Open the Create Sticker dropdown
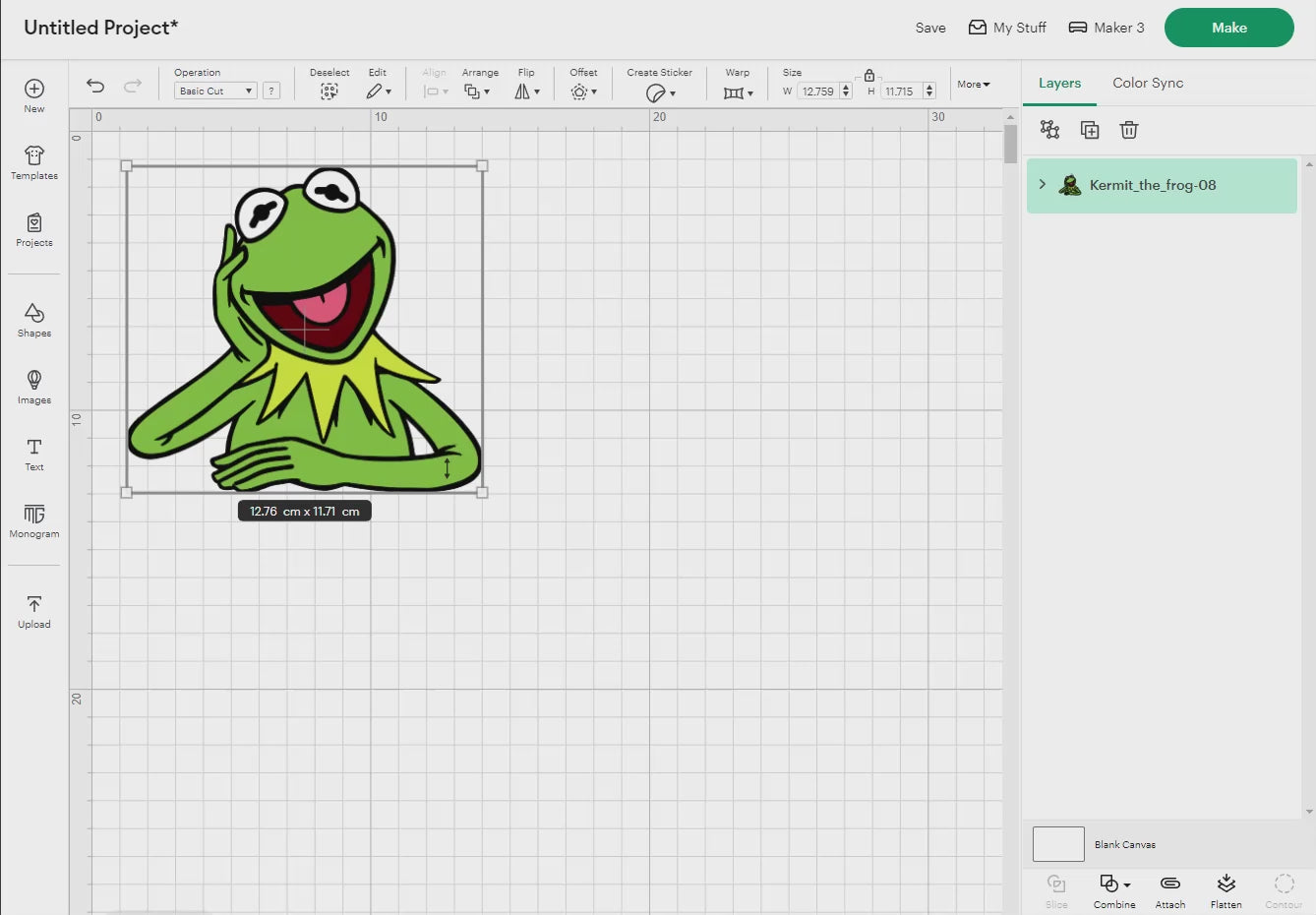The height and width of the screenshot is (915, 1316). coord(660,92)
